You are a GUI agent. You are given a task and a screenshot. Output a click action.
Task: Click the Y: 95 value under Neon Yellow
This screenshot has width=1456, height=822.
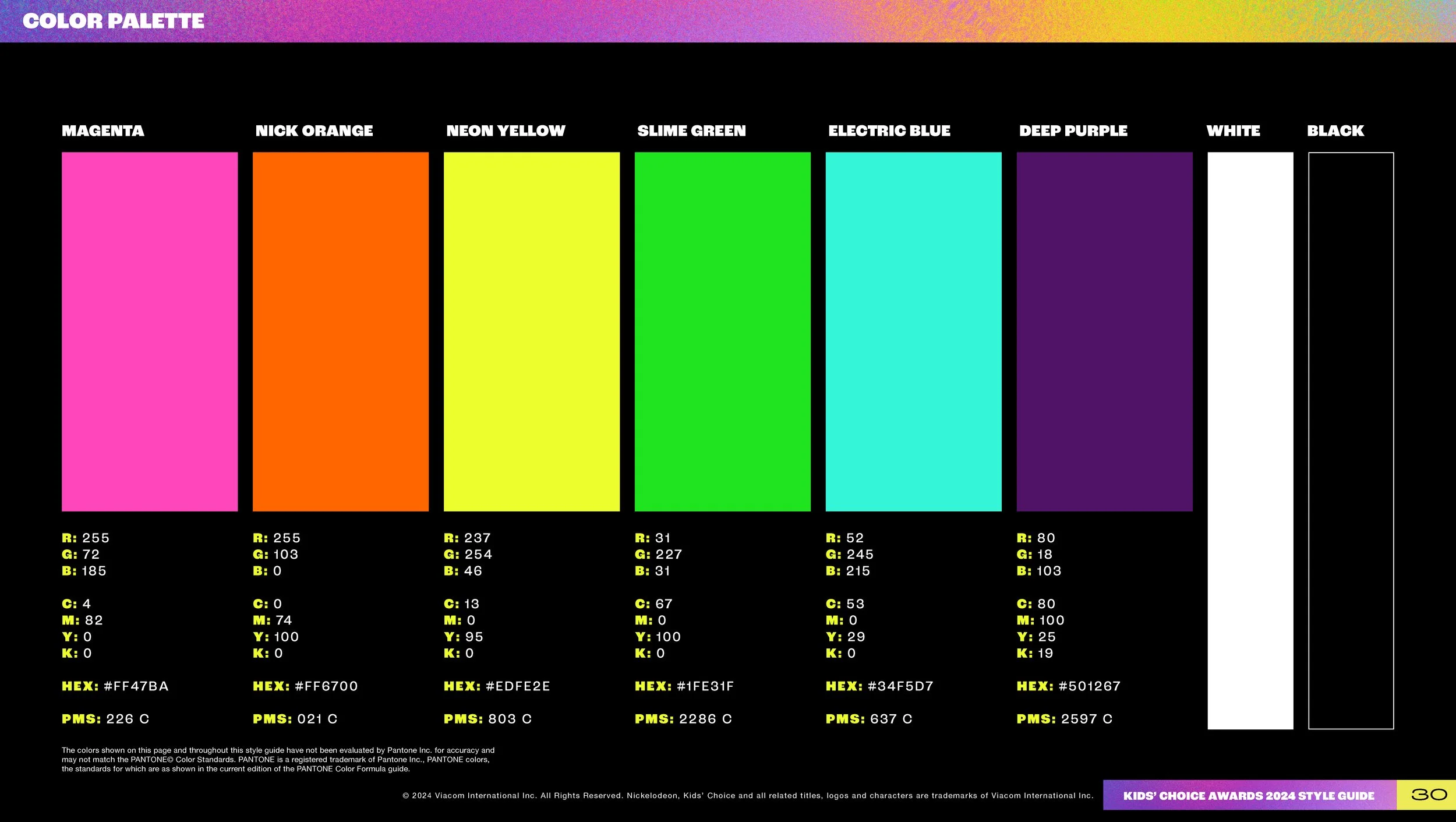click(464, 637)
